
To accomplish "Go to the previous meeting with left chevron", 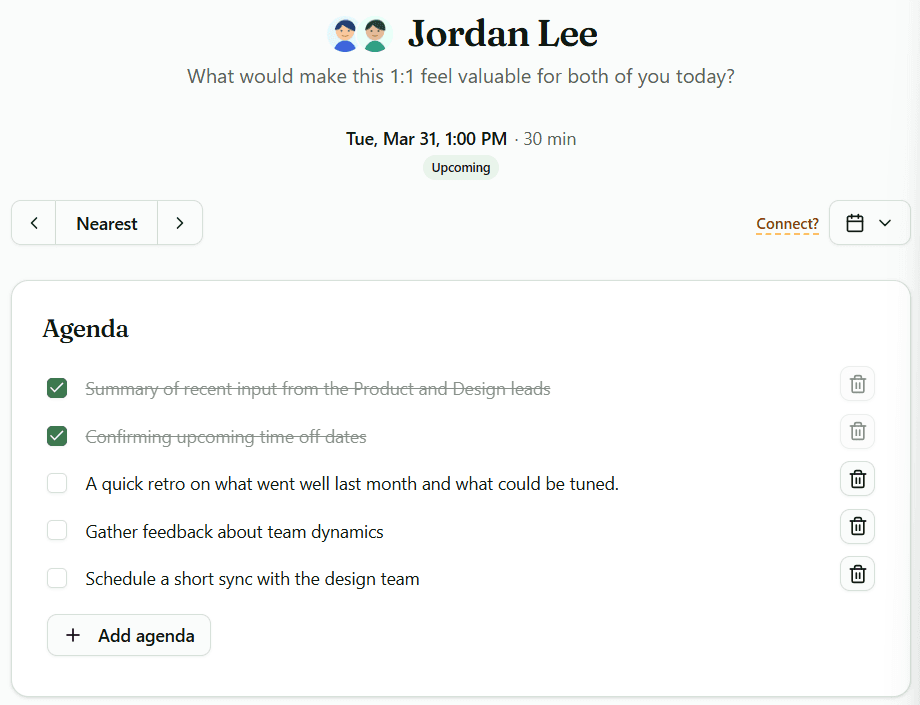I will pos(33,222).
